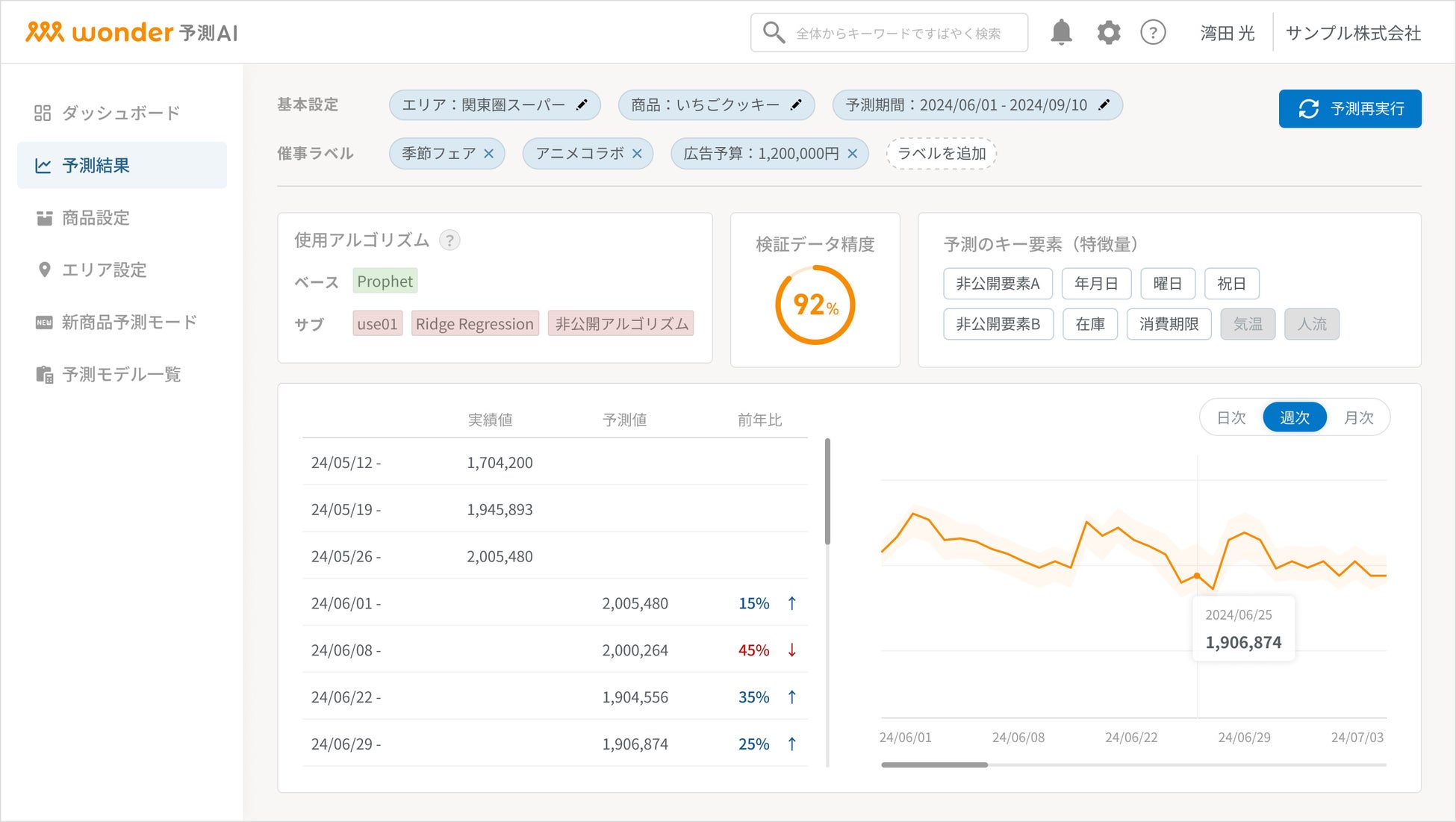
Task: Edit the エリア setting pencil icon
Action: coord(582,105)
